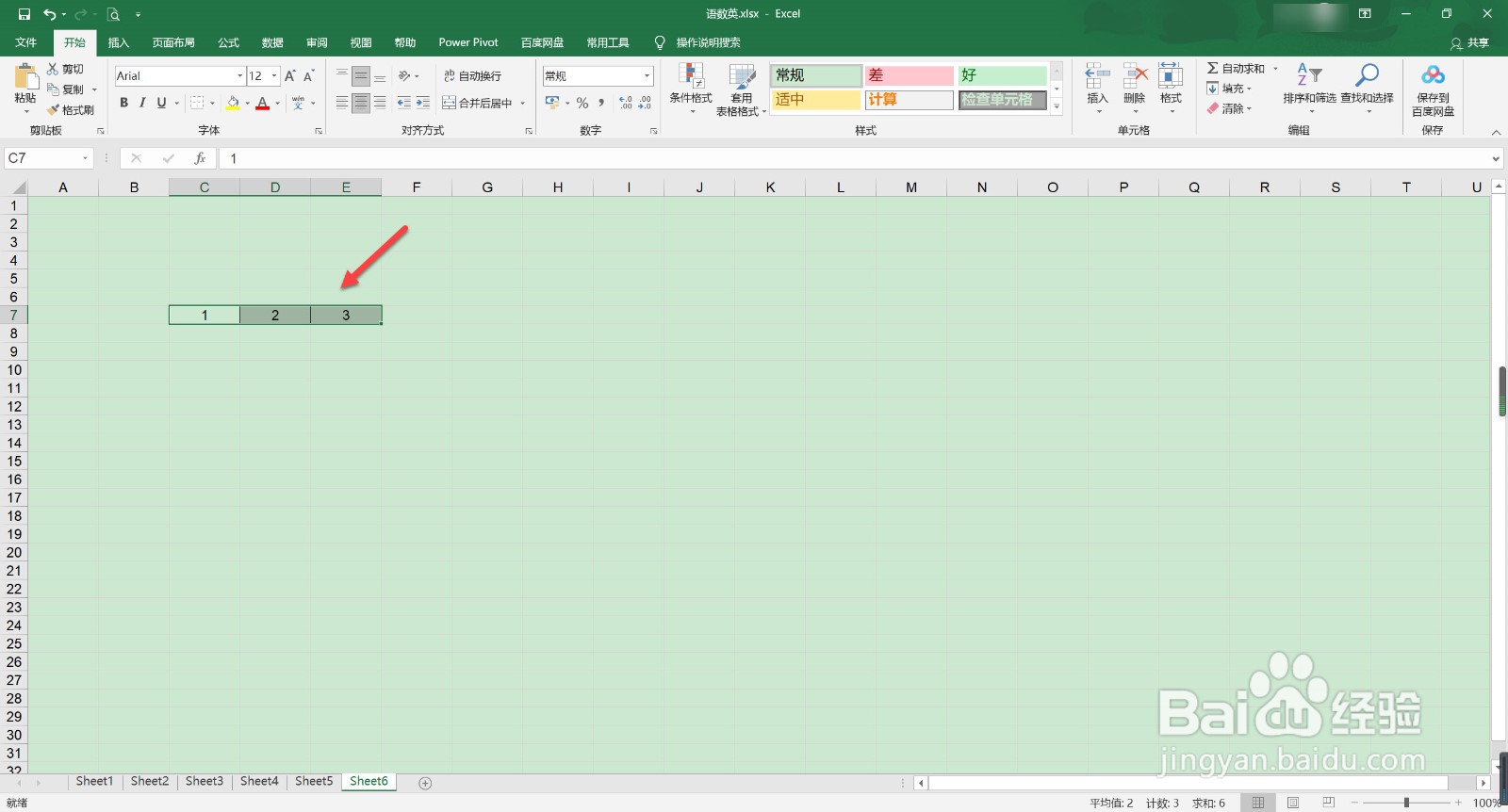This screenshot has width=1508, height=812.
Task: Toggle center horizontal alignment
Action: point(361,103)
